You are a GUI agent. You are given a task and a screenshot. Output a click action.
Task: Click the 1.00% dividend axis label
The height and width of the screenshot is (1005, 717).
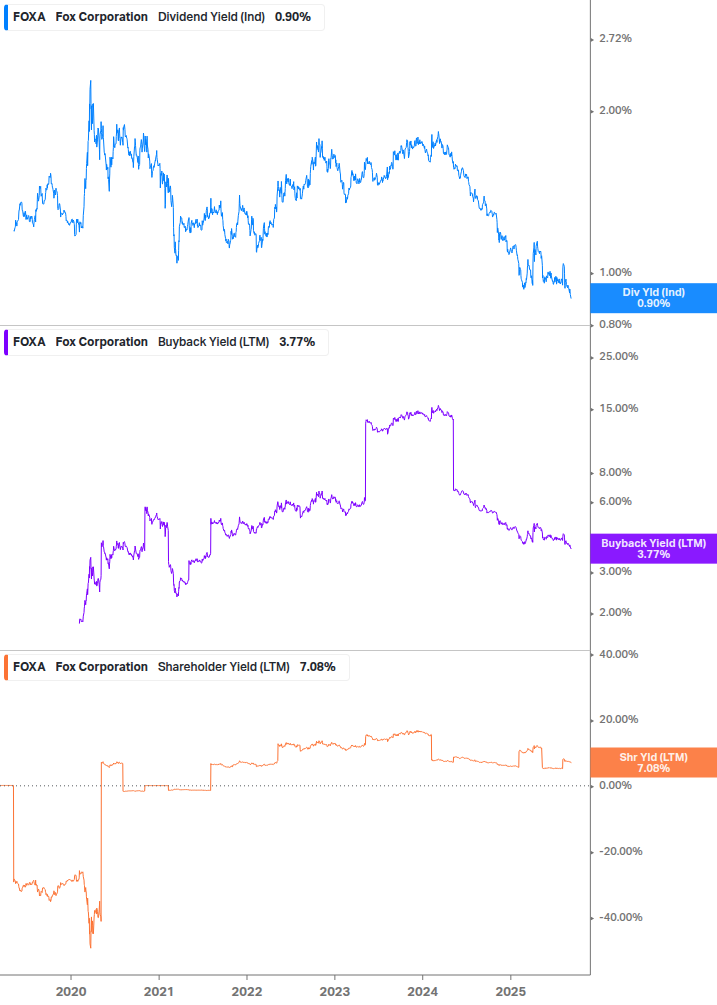(x=615, y=272)
